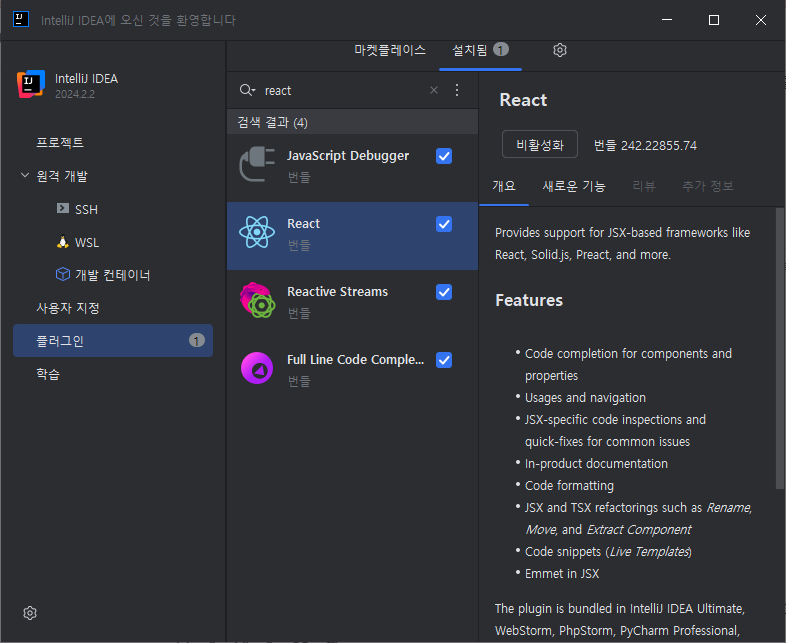The width and height of the screenshot is (786, 643).
Task: Uncheck the React plugin checkbox
Action: pyautogui.click(x=444, y=224)
